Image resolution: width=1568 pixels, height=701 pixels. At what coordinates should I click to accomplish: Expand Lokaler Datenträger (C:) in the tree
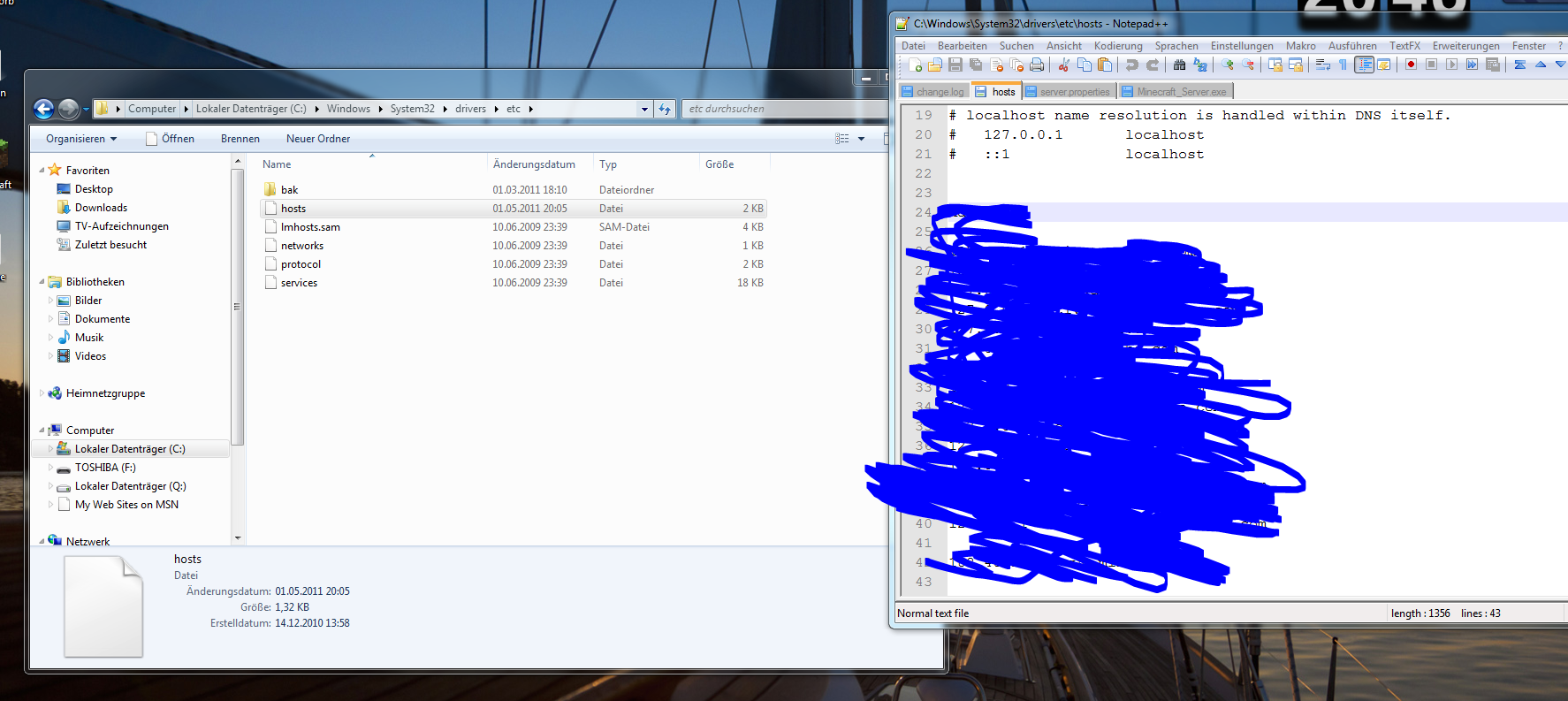pyautogui.click(x=50, y=449)
